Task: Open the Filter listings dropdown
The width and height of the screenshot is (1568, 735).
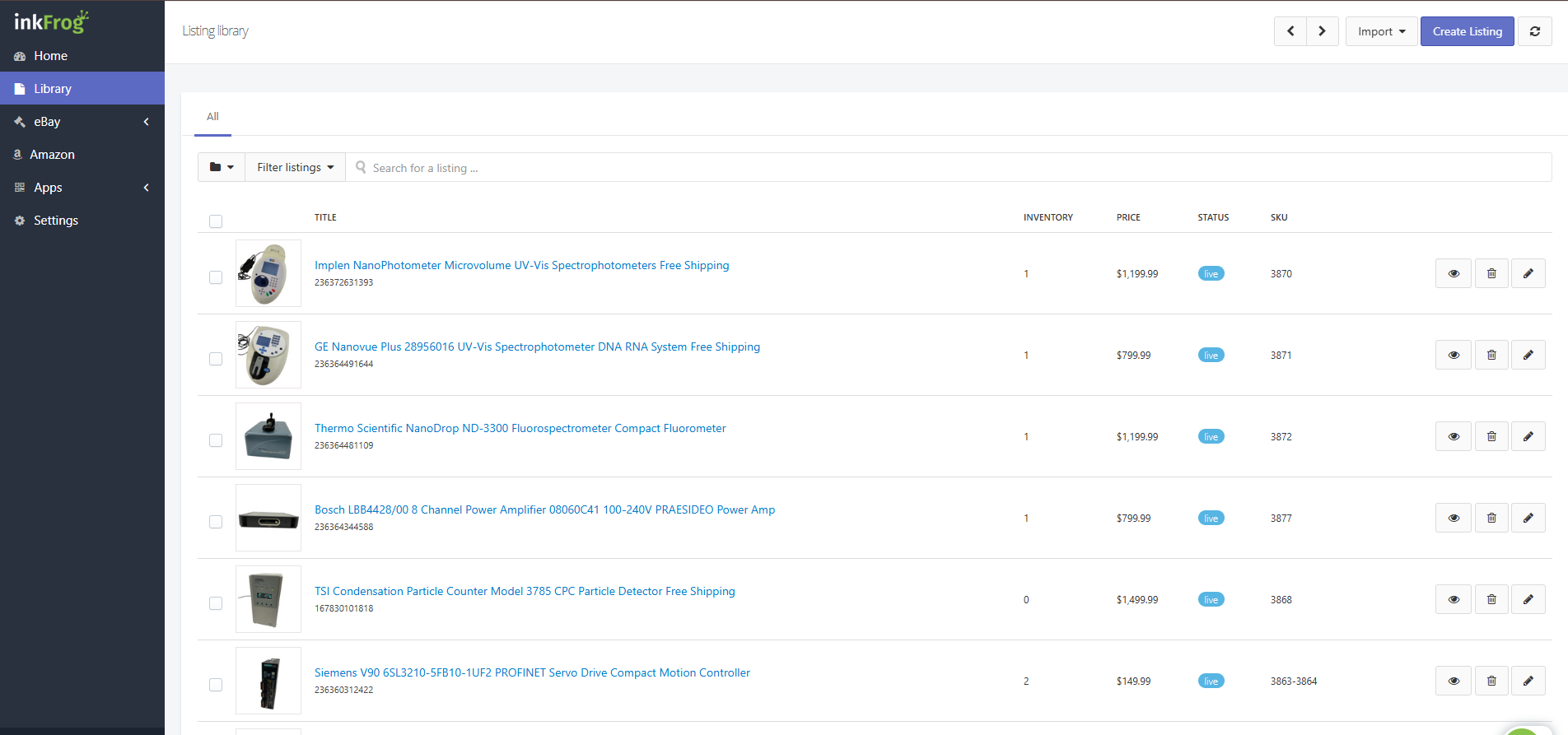Action: point(295,167)
